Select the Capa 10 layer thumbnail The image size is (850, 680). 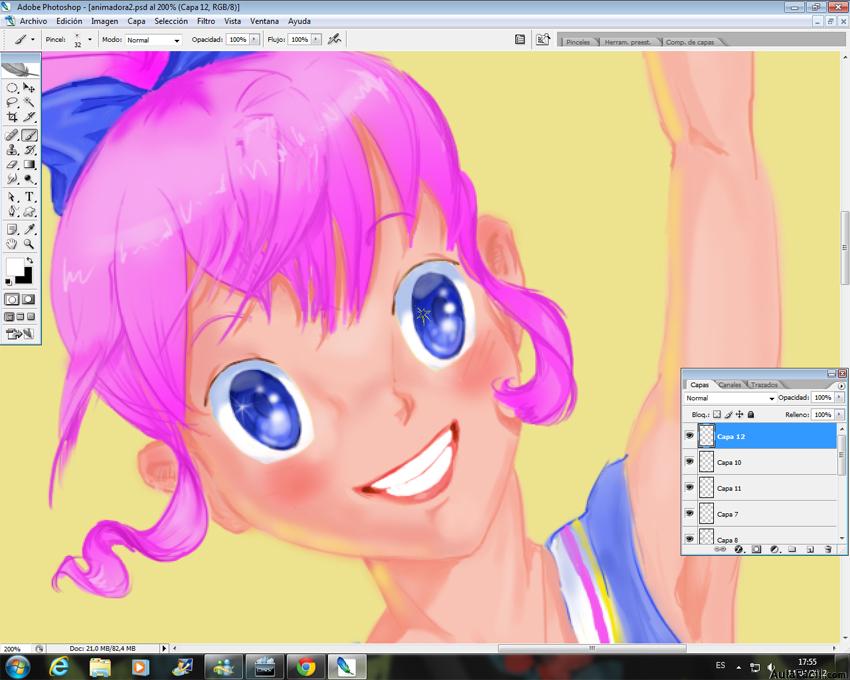click(x=706, y=462)
